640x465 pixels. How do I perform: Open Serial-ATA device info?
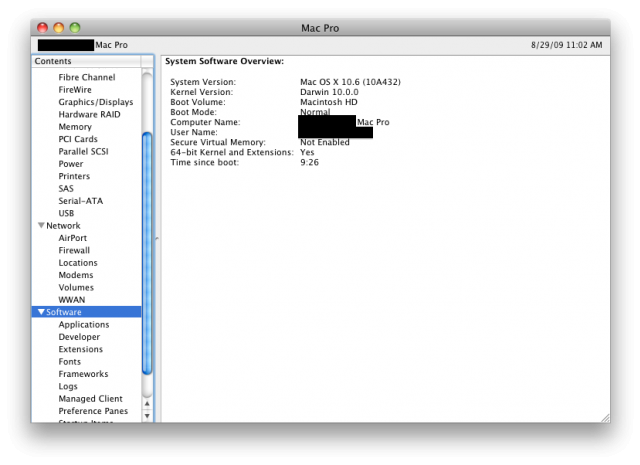[x=80, y=201]
